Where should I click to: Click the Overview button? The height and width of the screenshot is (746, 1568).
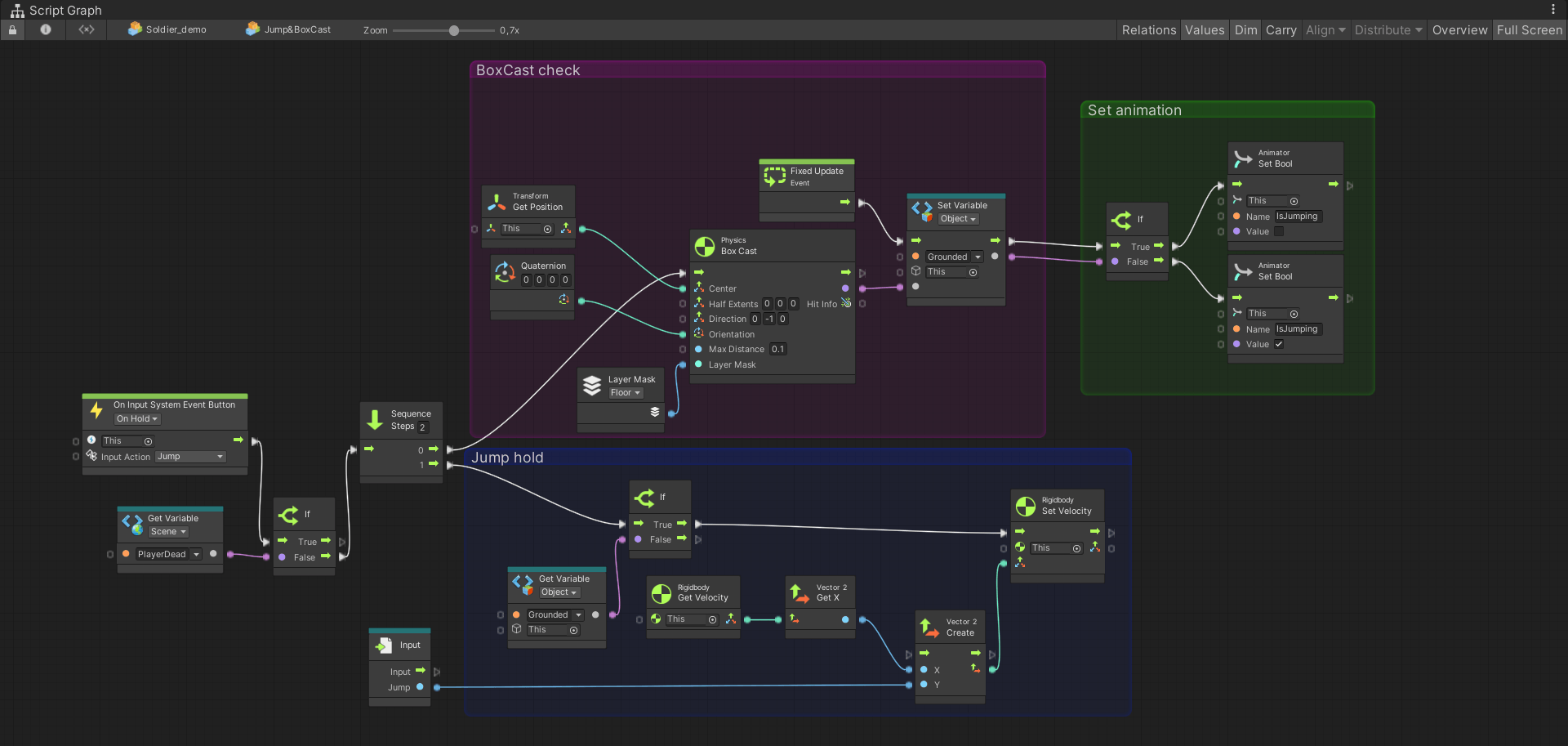point(1459,29)
